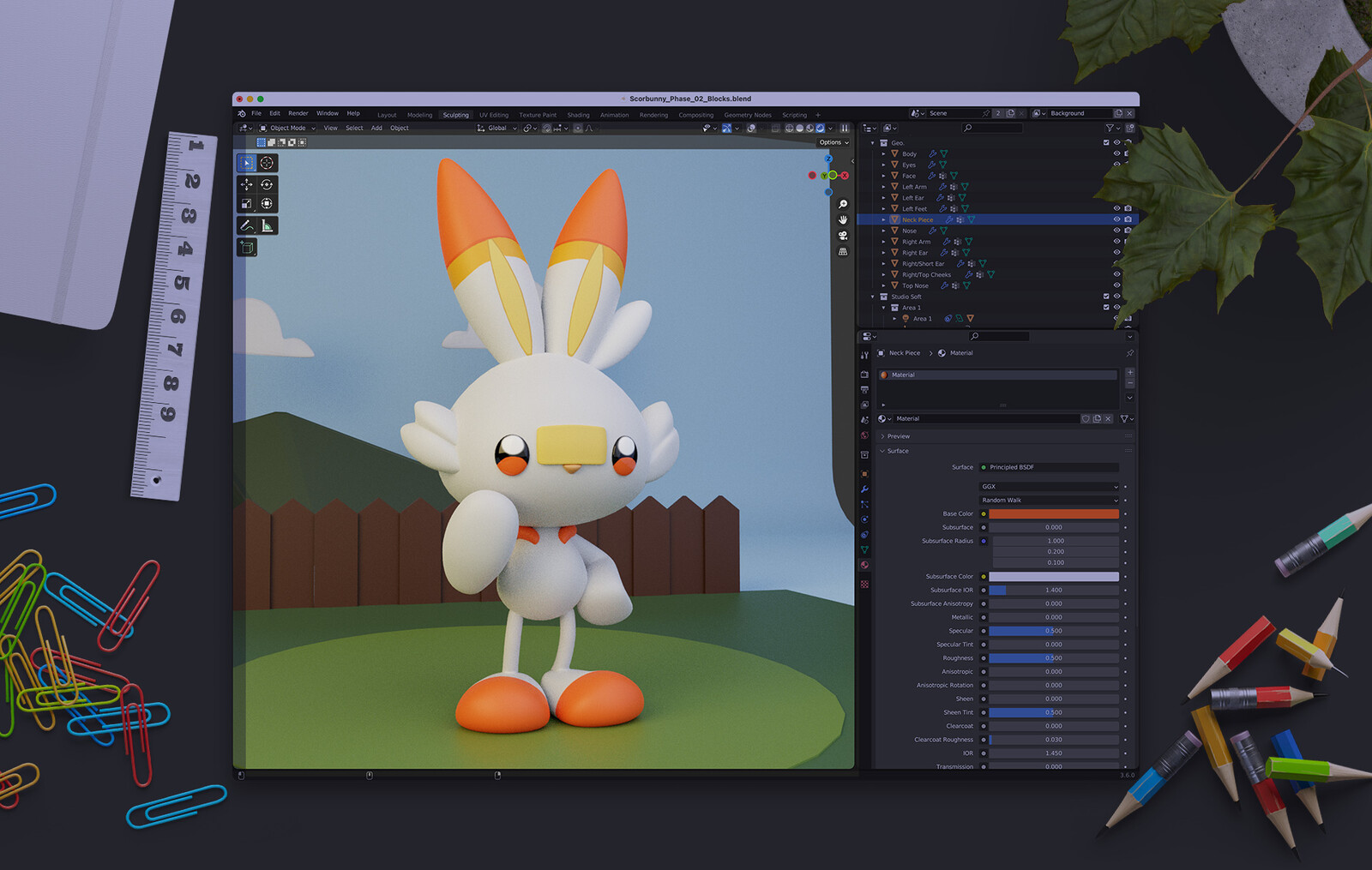Image resolution: width=1372 pixels, height=870 pixels.
Task: Activate the Transform tool
Action: click(268, 204)
